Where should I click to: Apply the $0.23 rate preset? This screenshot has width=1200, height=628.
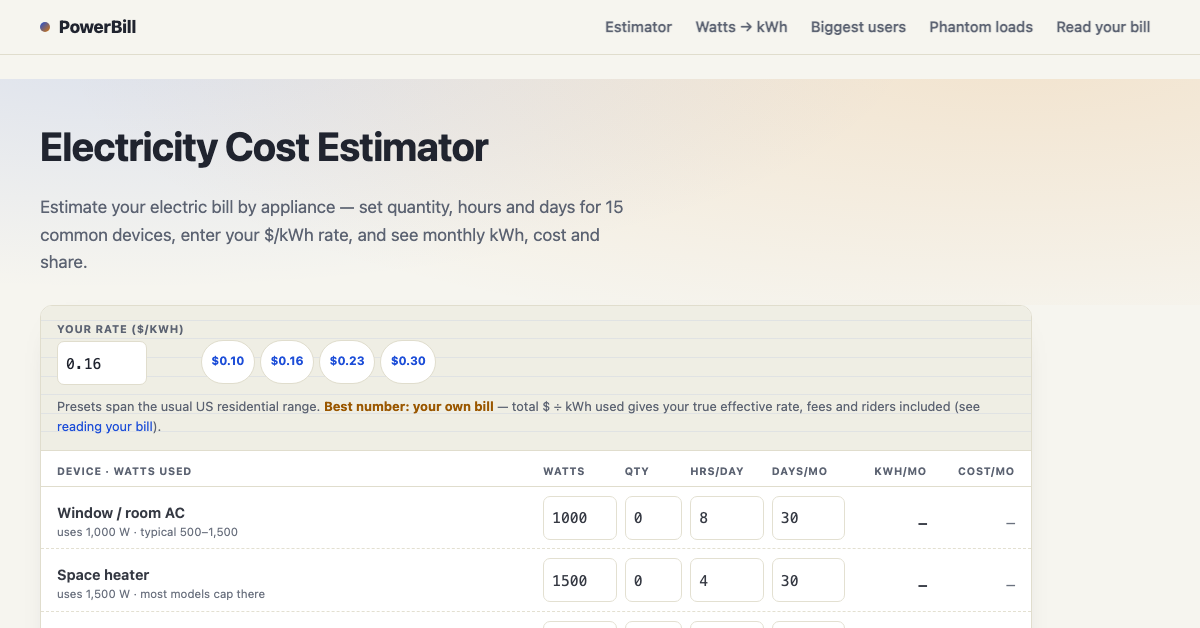[347, 361]
